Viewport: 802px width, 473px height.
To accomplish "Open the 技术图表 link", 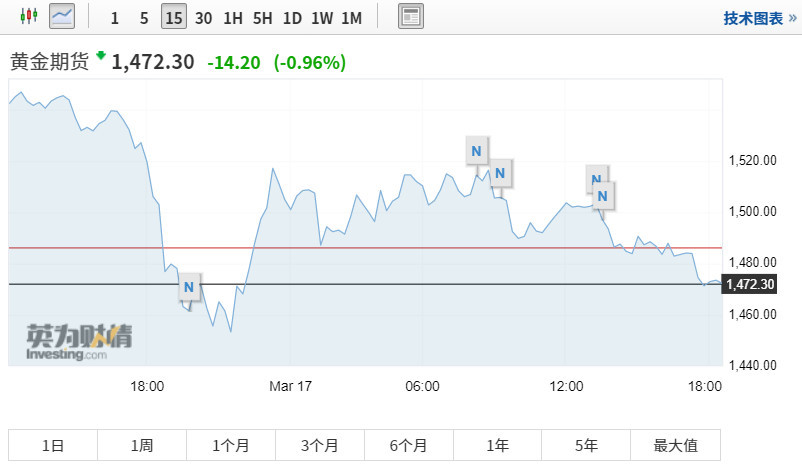I will click(758, 18).
